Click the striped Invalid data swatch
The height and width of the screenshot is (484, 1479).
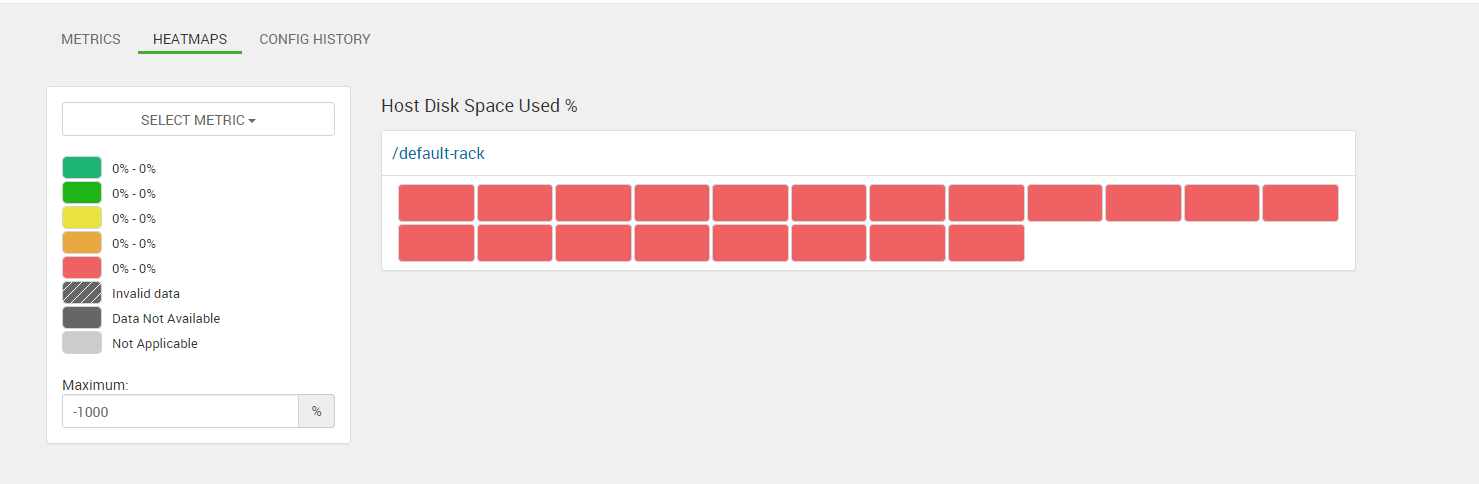82,293
